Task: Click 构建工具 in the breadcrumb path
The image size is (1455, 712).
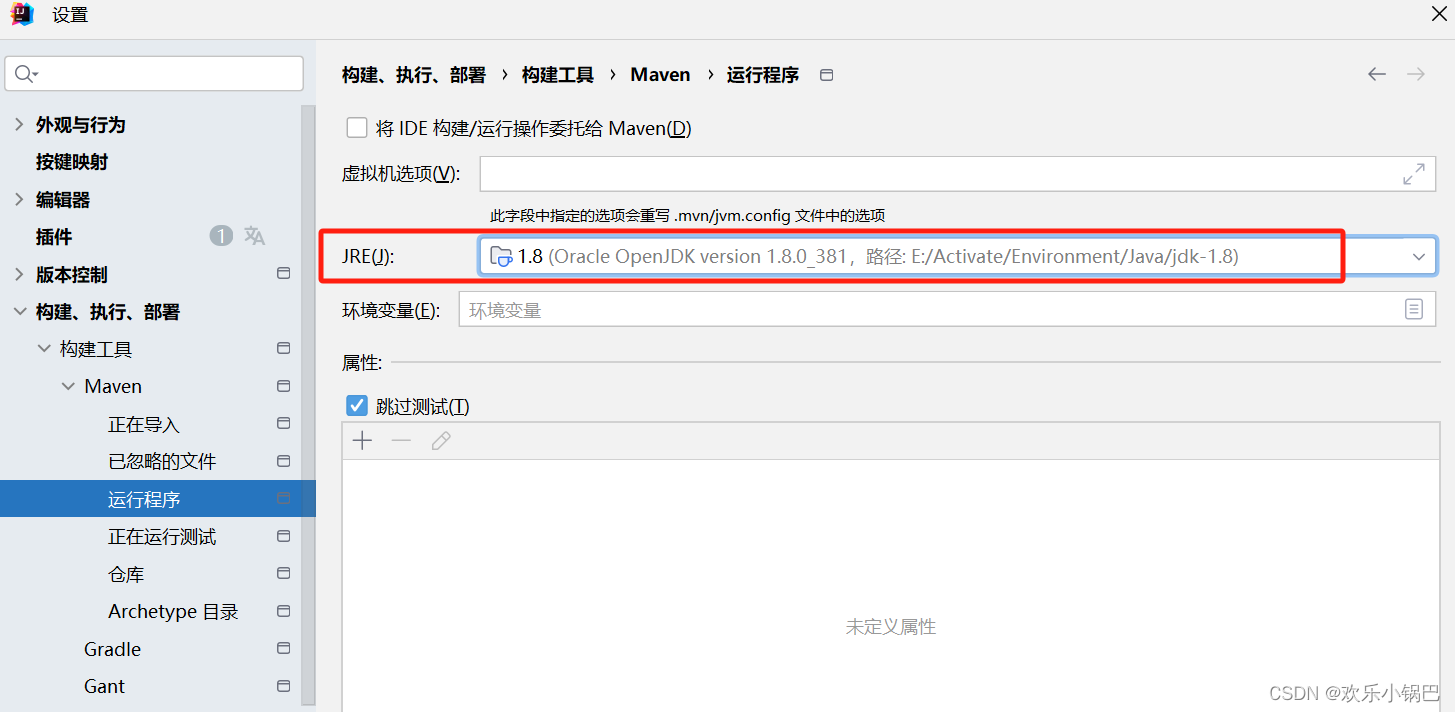Action: click(x=557, y=74)
